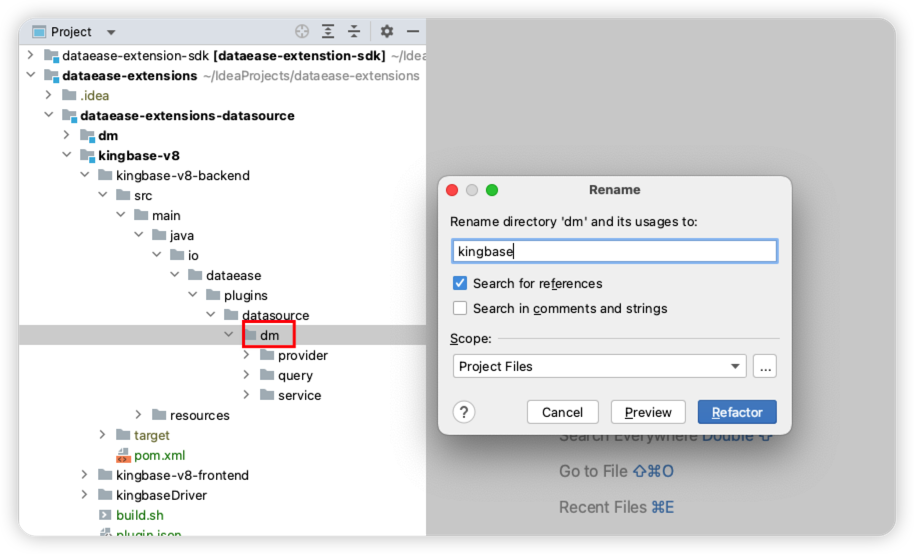Hide the Project panel with minus icon
Screen dimensions: 914x554
(413, 31)
